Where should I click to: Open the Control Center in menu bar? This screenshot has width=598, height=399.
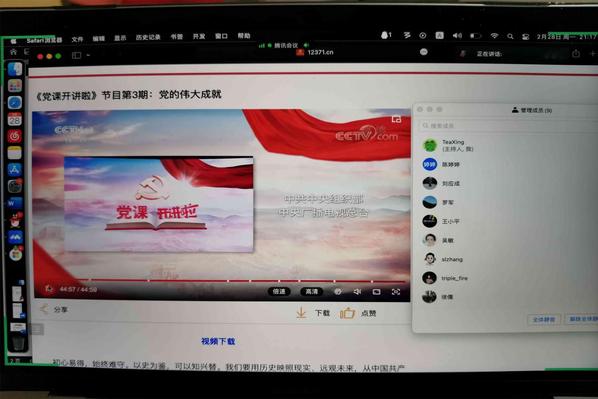[526, 37]
